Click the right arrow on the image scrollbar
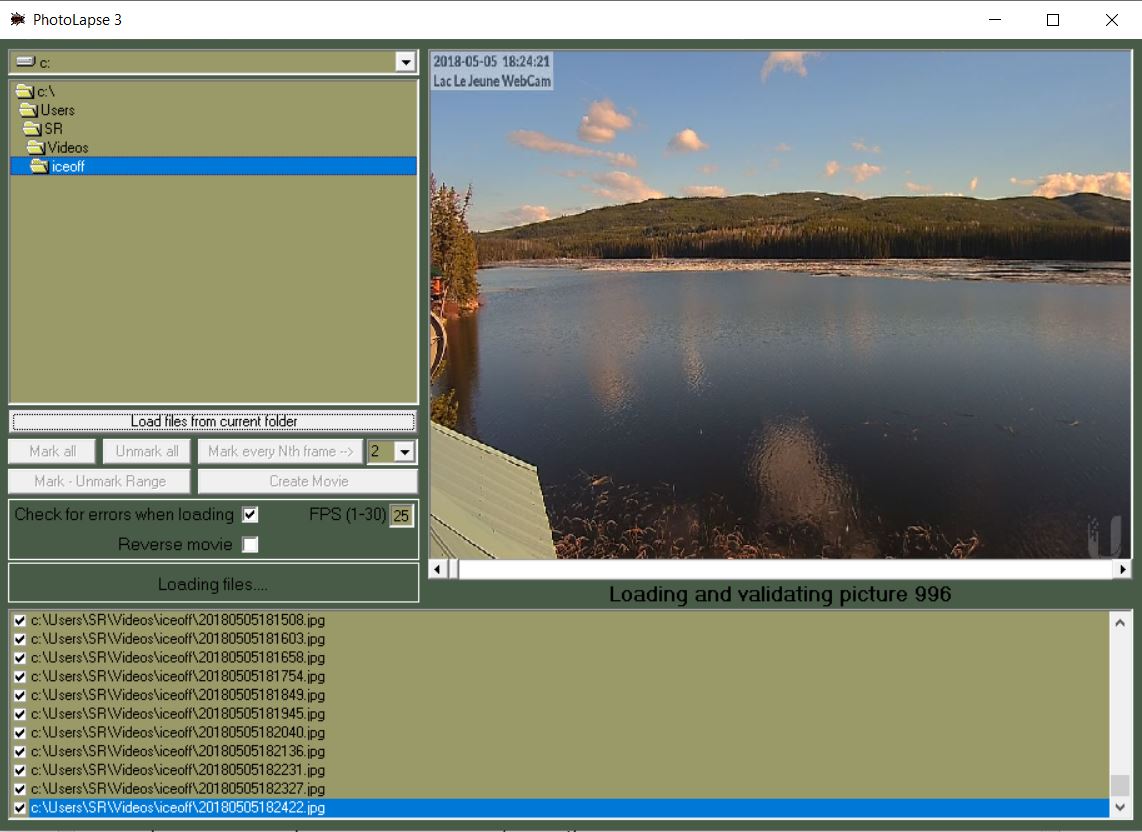1142x832 pixels. (x=1121, y=568)
